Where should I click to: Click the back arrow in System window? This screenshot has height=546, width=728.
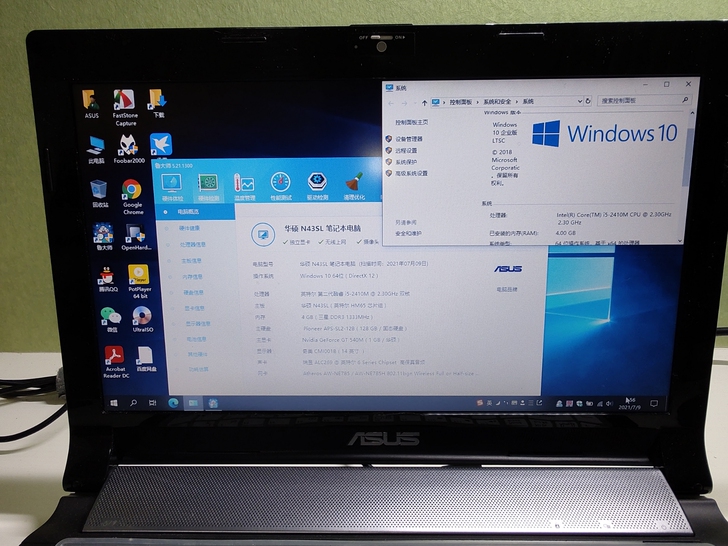click(391, 103)
